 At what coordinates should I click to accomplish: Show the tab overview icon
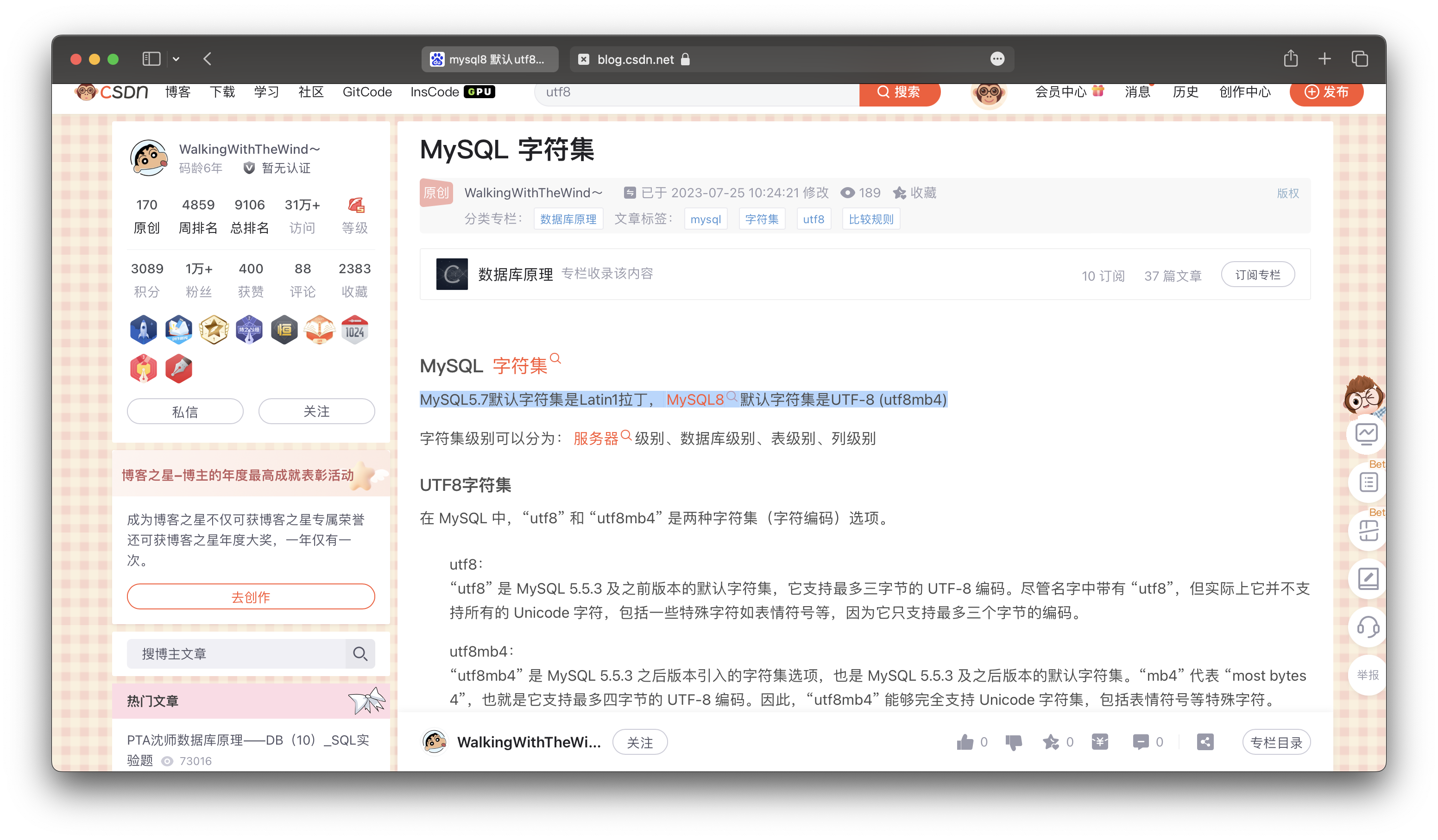(x=1360, y=59)
